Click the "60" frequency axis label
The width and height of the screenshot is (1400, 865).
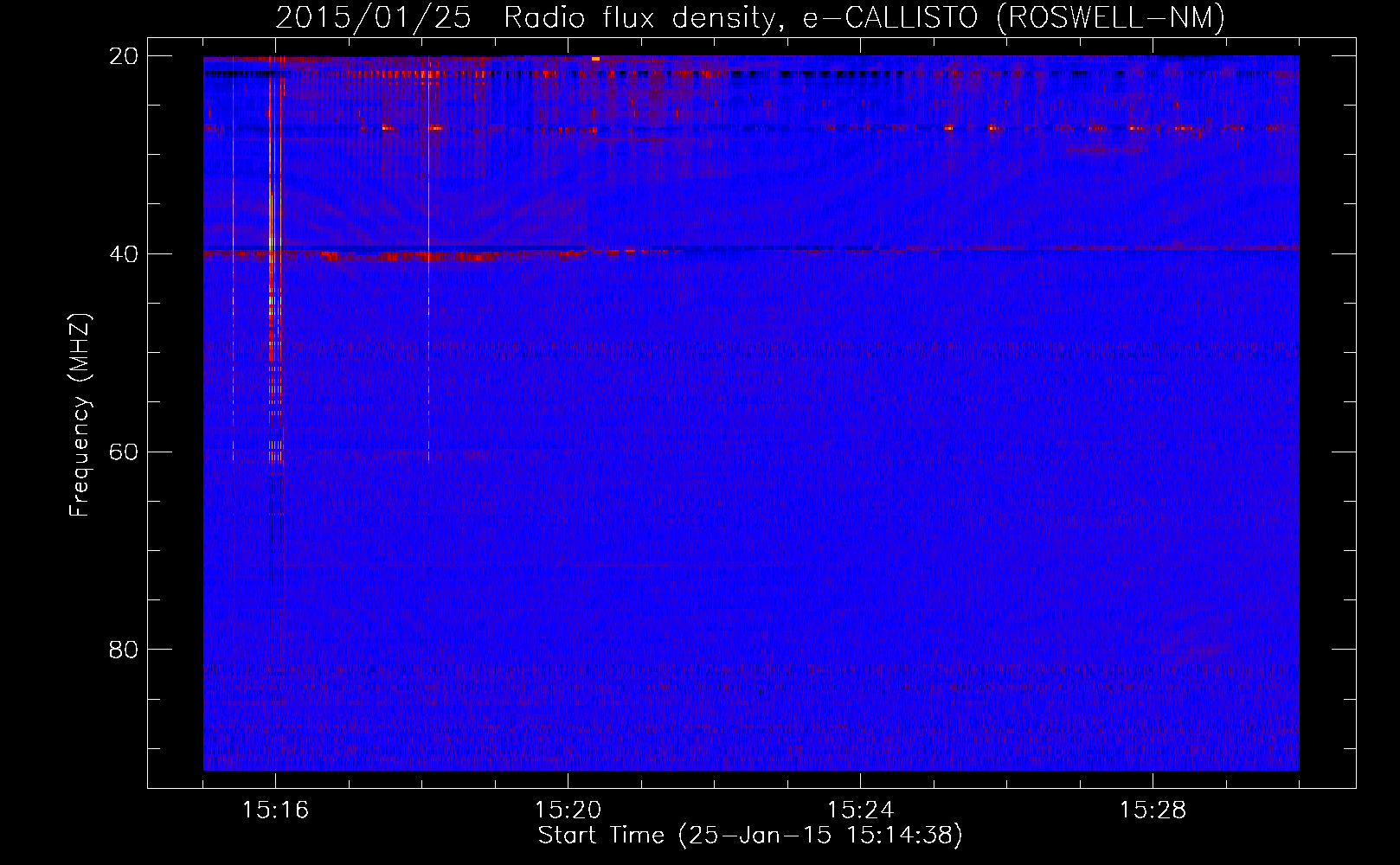pyautogui.click(x=124, y=452)
